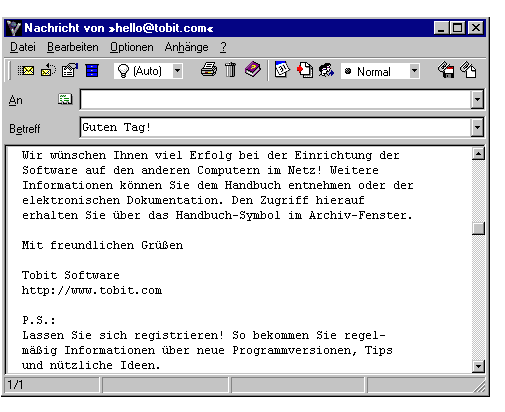This screenshot has width=505, height=412.
Task: Click the message body scrollbar down arrow
Action: [478, 366]
